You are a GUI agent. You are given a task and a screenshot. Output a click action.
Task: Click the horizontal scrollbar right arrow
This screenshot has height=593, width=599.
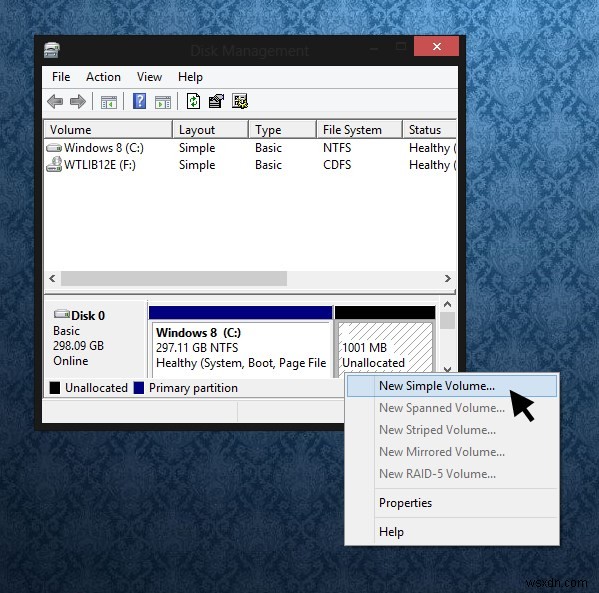(x=448, y=279)
